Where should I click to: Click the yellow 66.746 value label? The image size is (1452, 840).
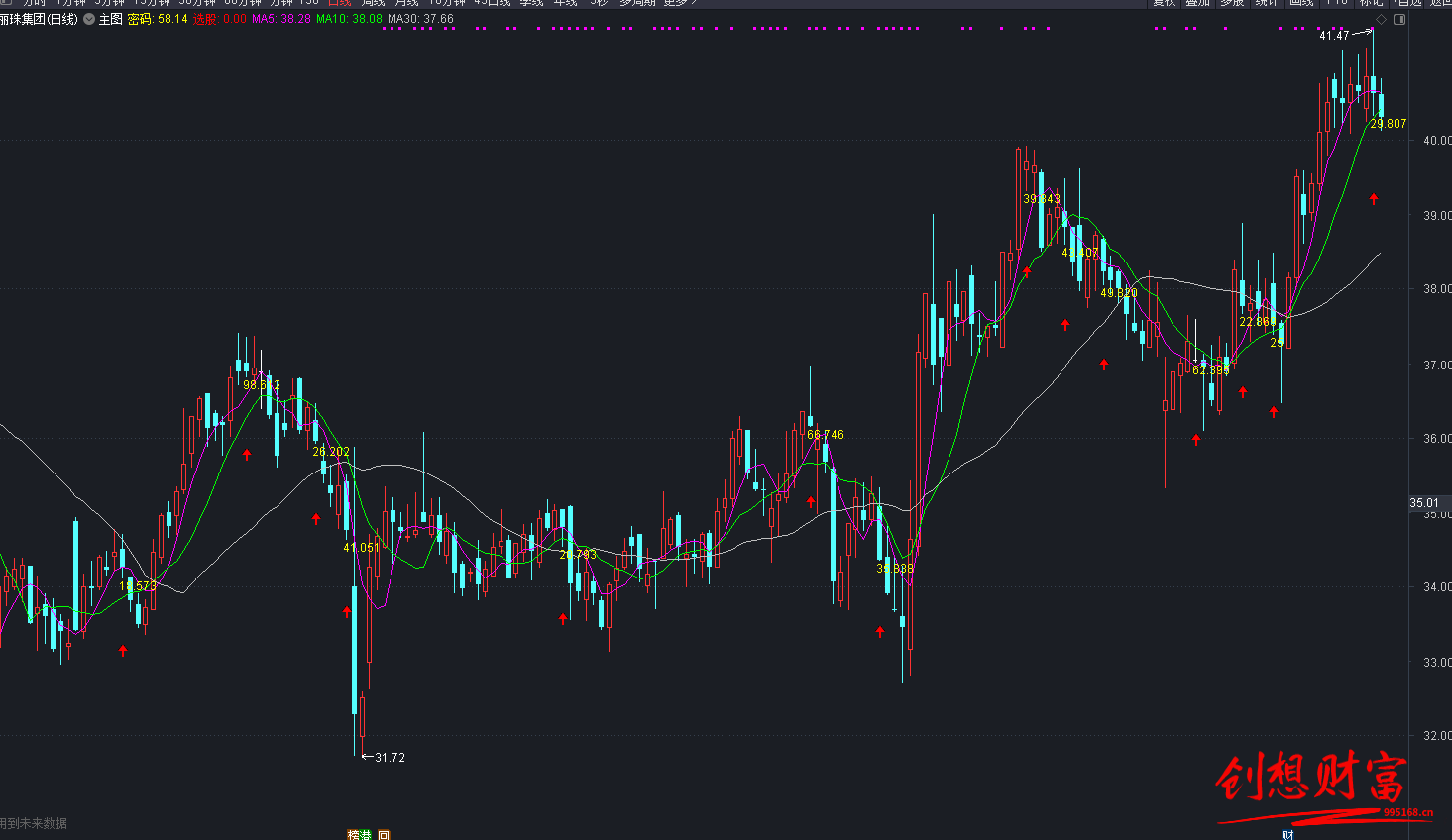(826, 435)
